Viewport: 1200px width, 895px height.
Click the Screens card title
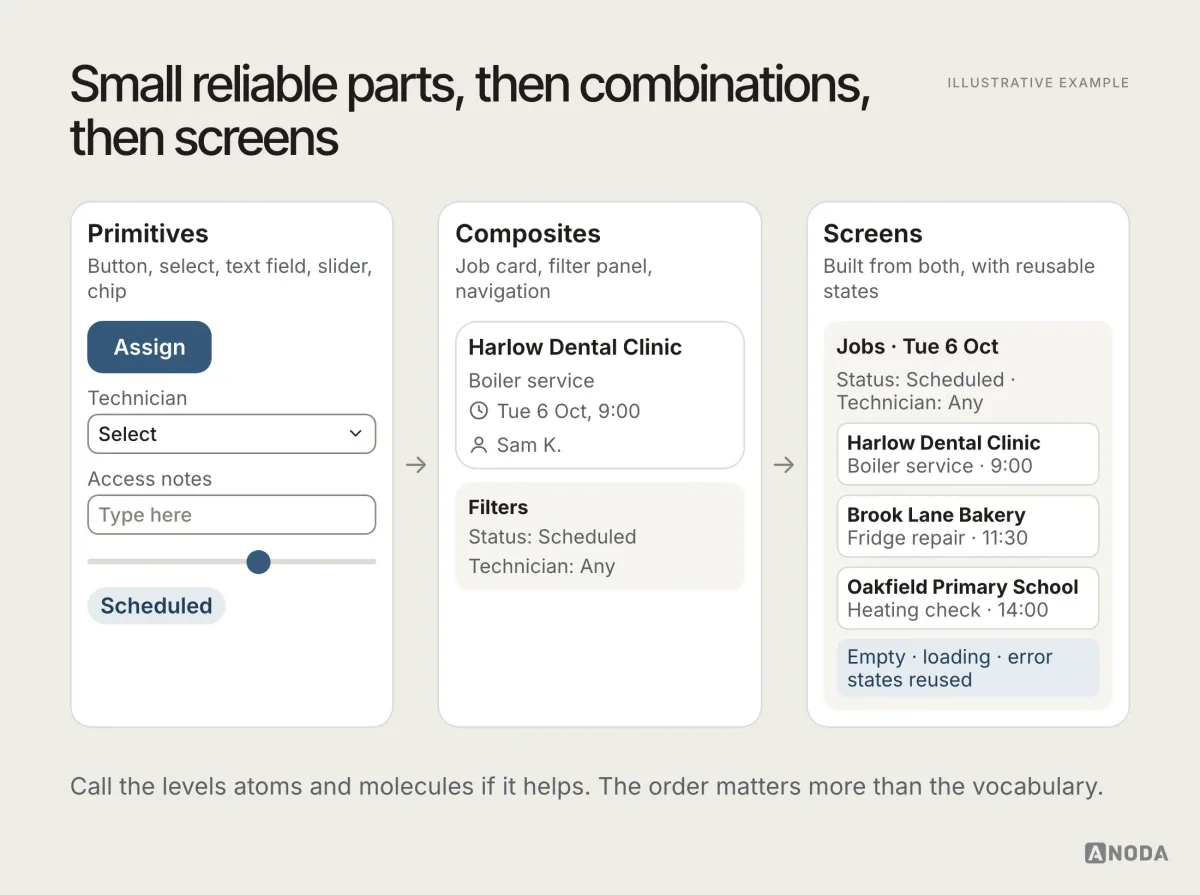coord(873,234)
